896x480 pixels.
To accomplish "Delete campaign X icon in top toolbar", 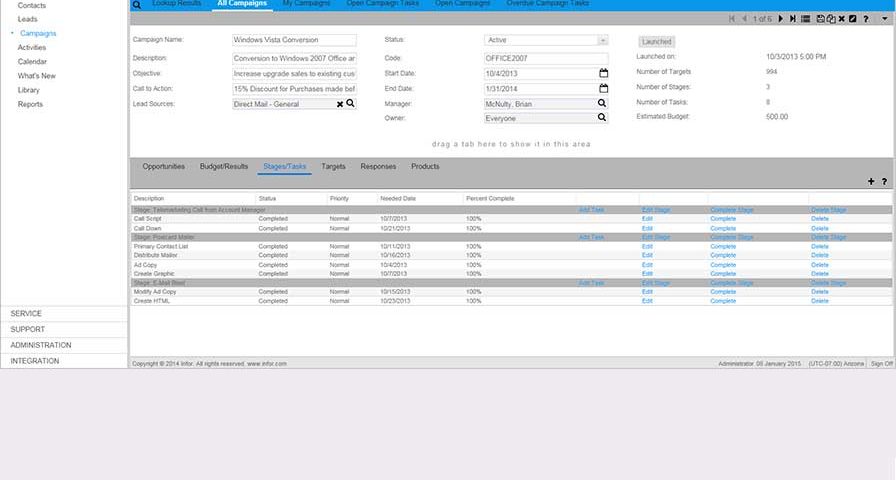I will pos(842,19).
